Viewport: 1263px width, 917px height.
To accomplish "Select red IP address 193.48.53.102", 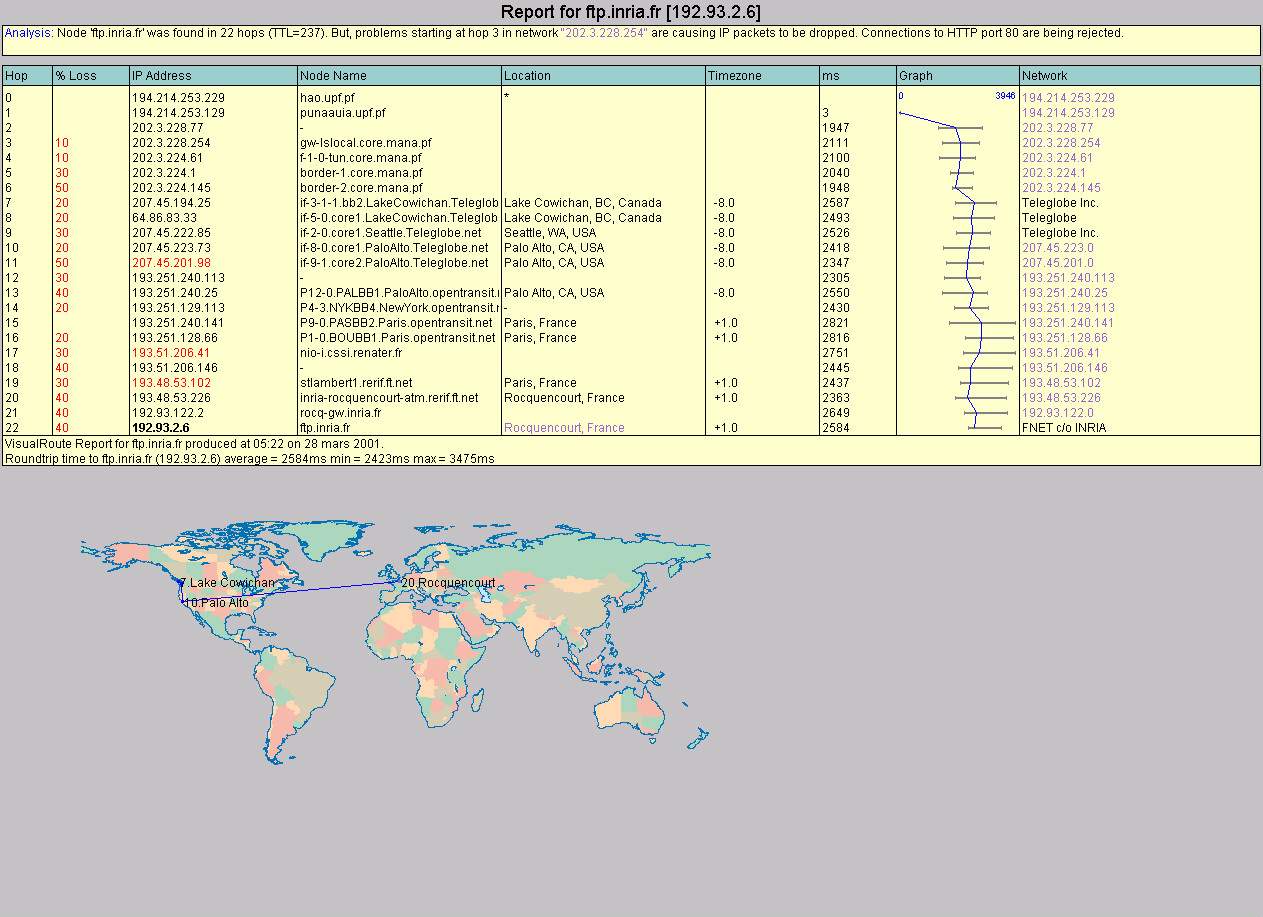I will 171,383.
